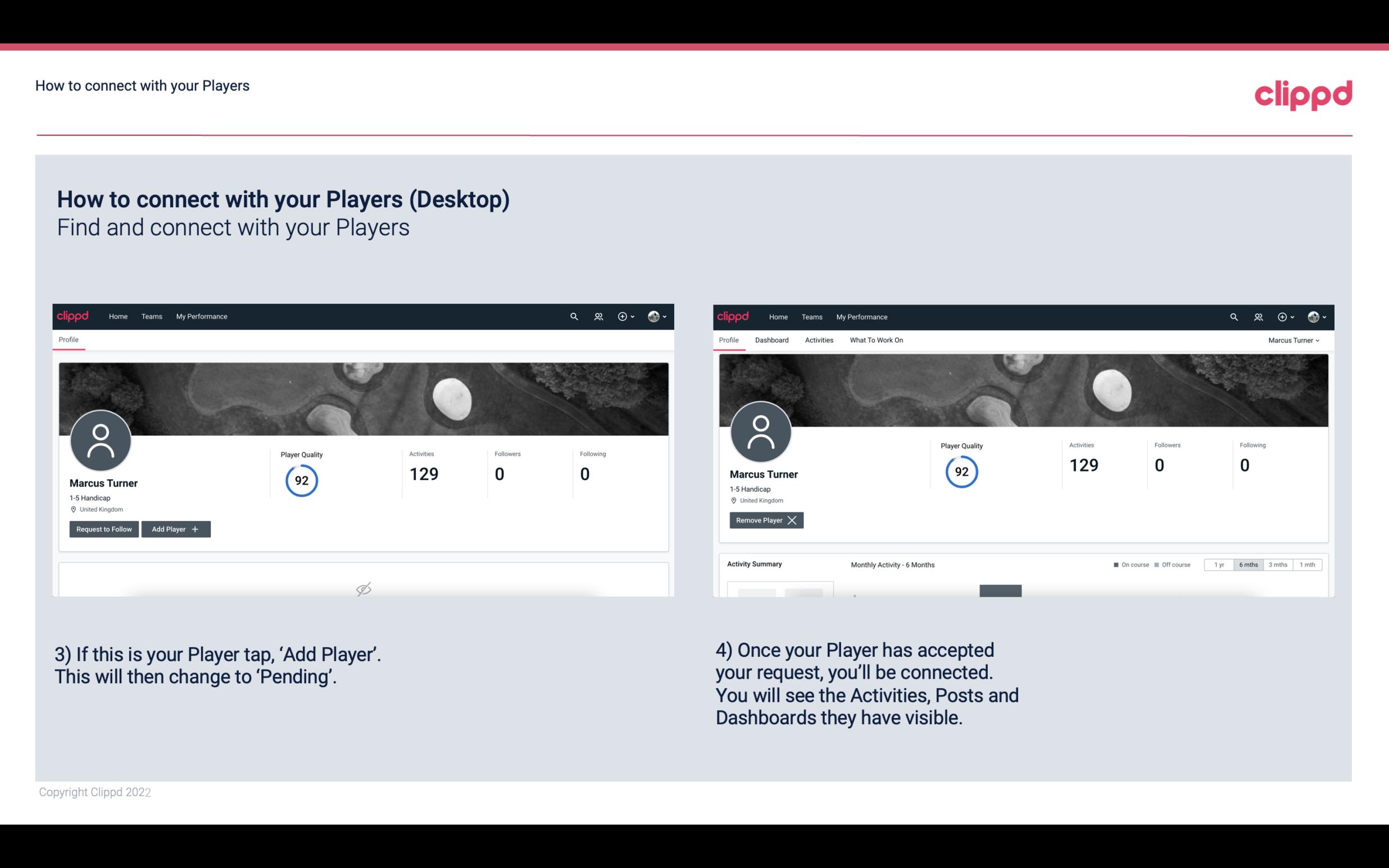Toggle the 'On course' activity display
The height and width of the screenshot is (868, 1389).
point(1127,564)
